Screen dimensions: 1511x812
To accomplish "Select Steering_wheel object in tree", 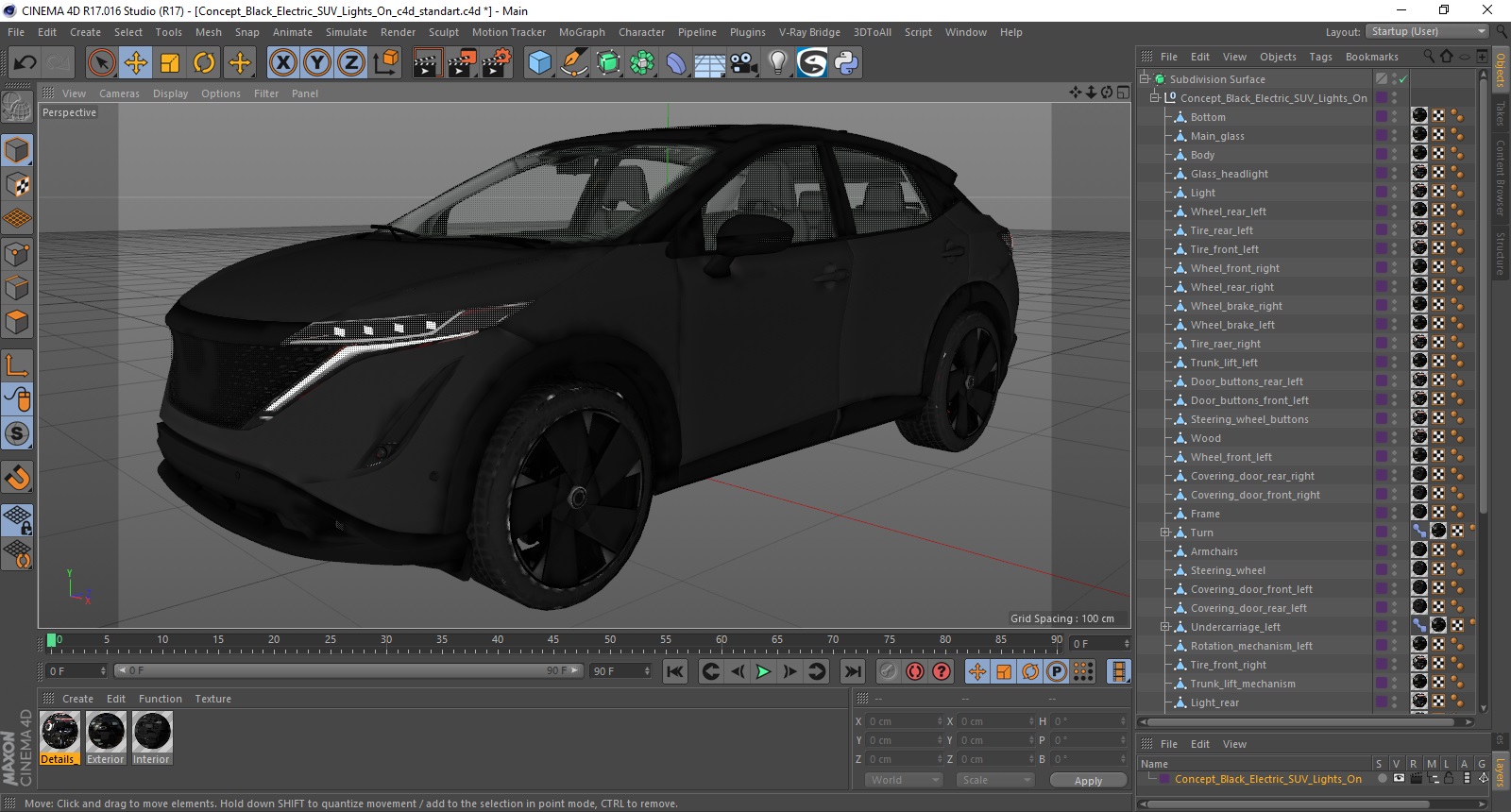I will (1228, 570).
